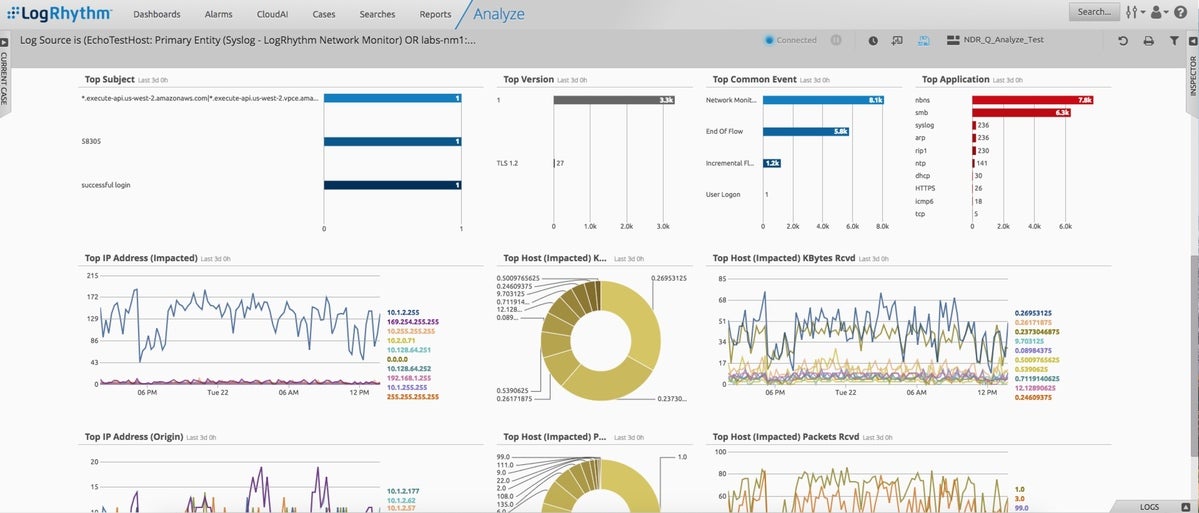Click the red smb application bar
This screenshot has width=1199, height=513.
pos(1021,112)
